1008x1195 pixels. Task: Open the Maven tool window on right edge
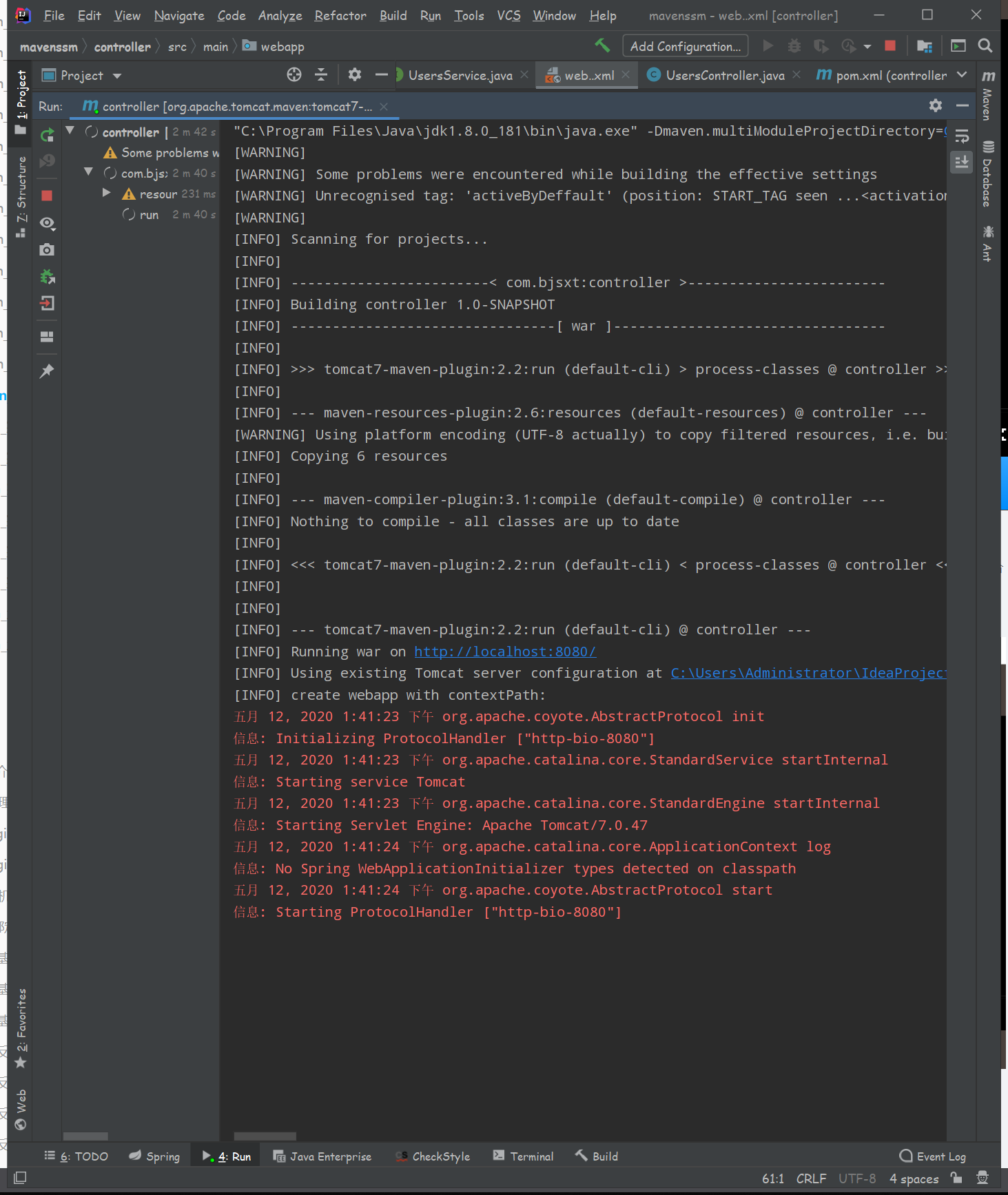(x=988, y=95)
